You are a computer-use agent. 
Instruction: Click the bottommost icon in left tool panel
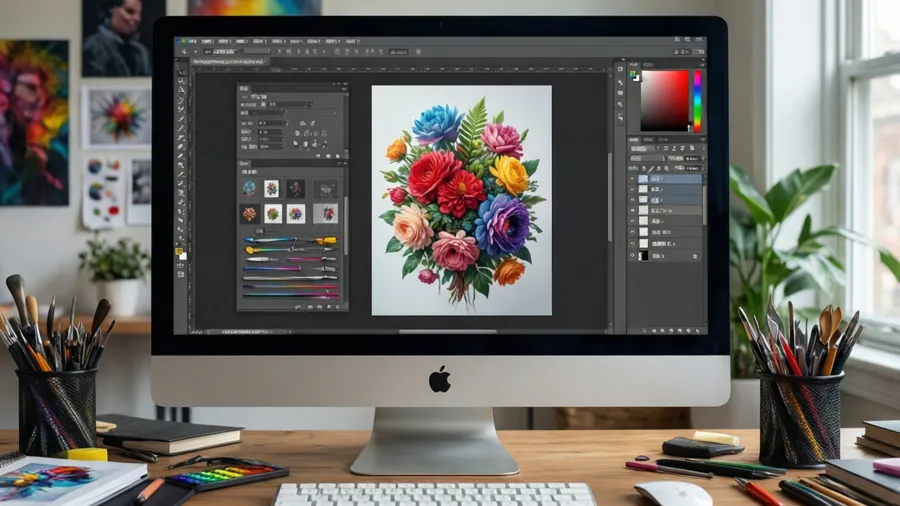point(181,275)
